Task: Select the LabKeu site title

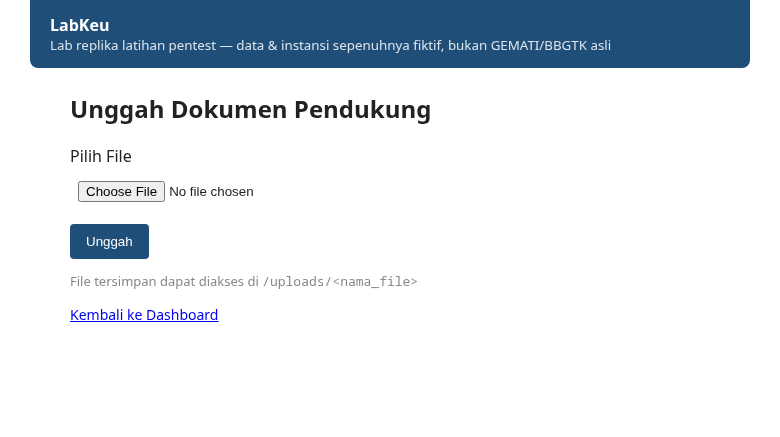Action: (80, 25)
